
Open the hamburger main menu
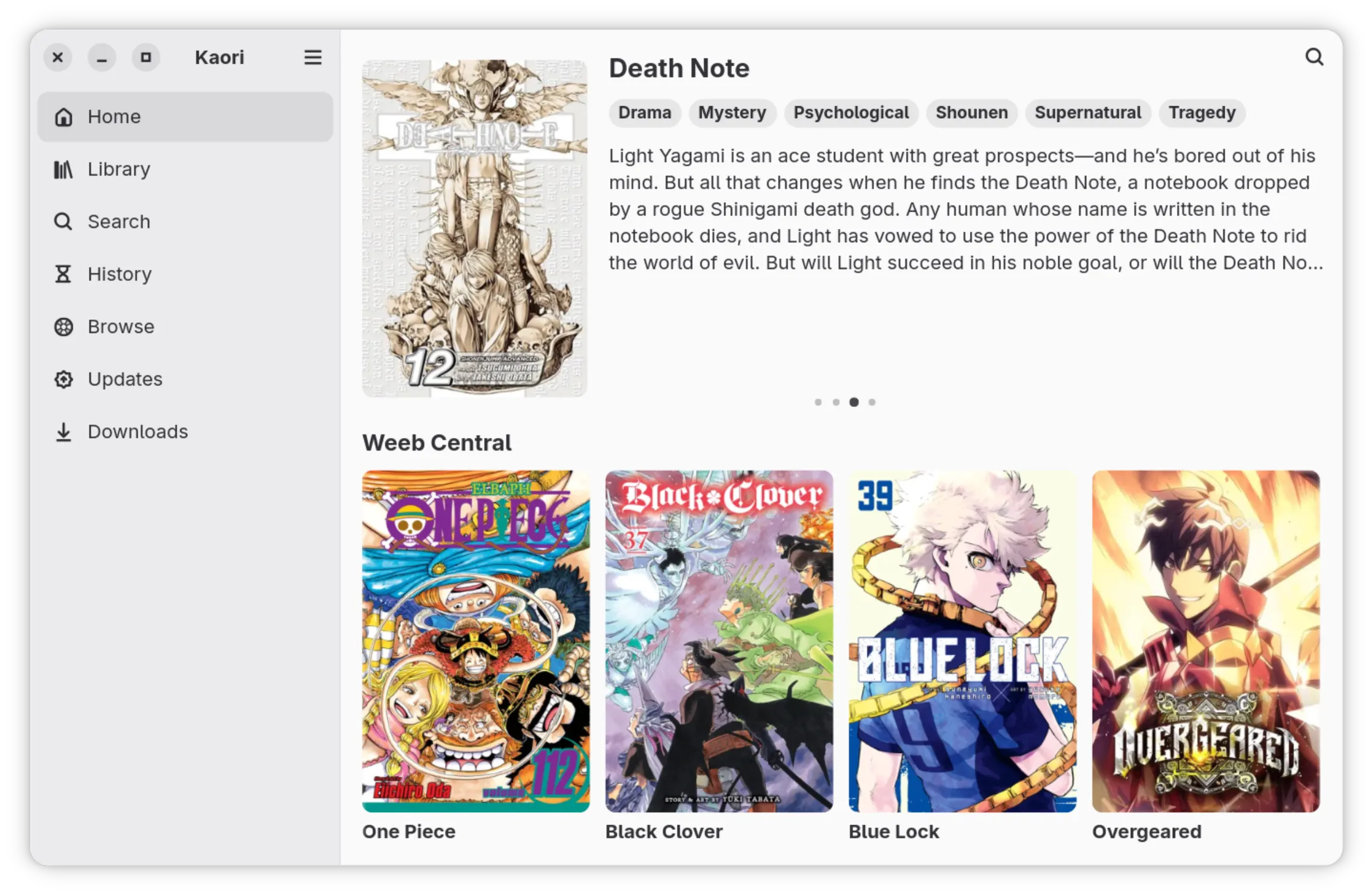[x=313, y=57]
